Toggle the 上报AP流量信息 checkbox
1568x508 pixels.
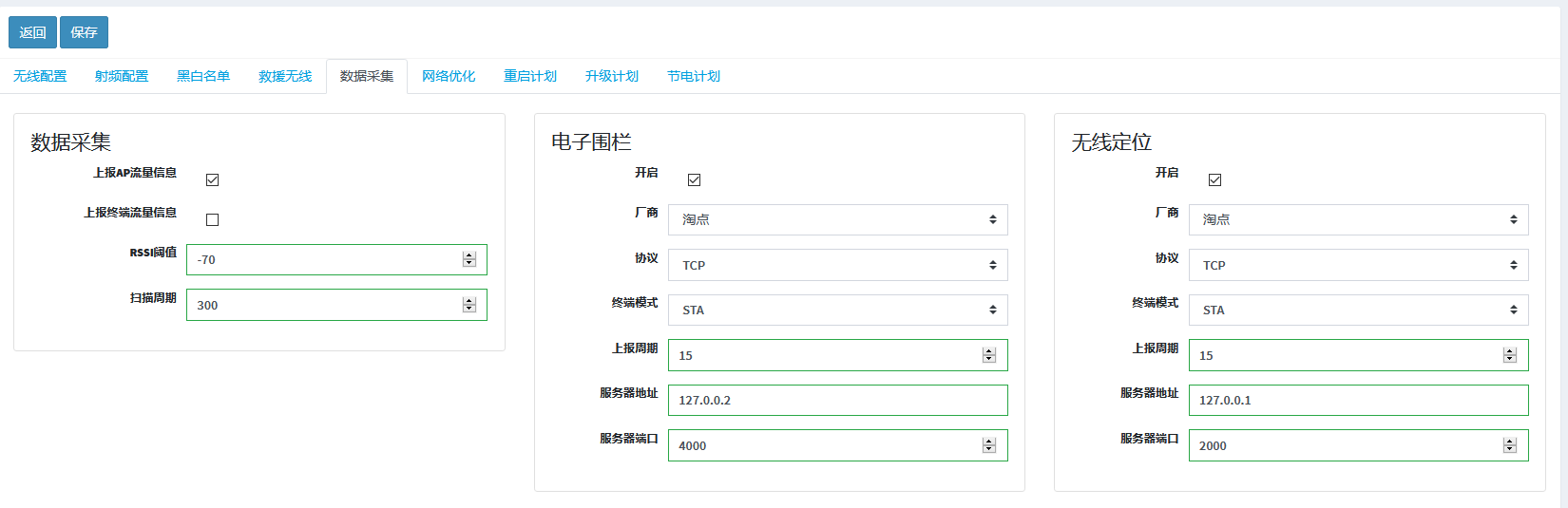(213, 179)
